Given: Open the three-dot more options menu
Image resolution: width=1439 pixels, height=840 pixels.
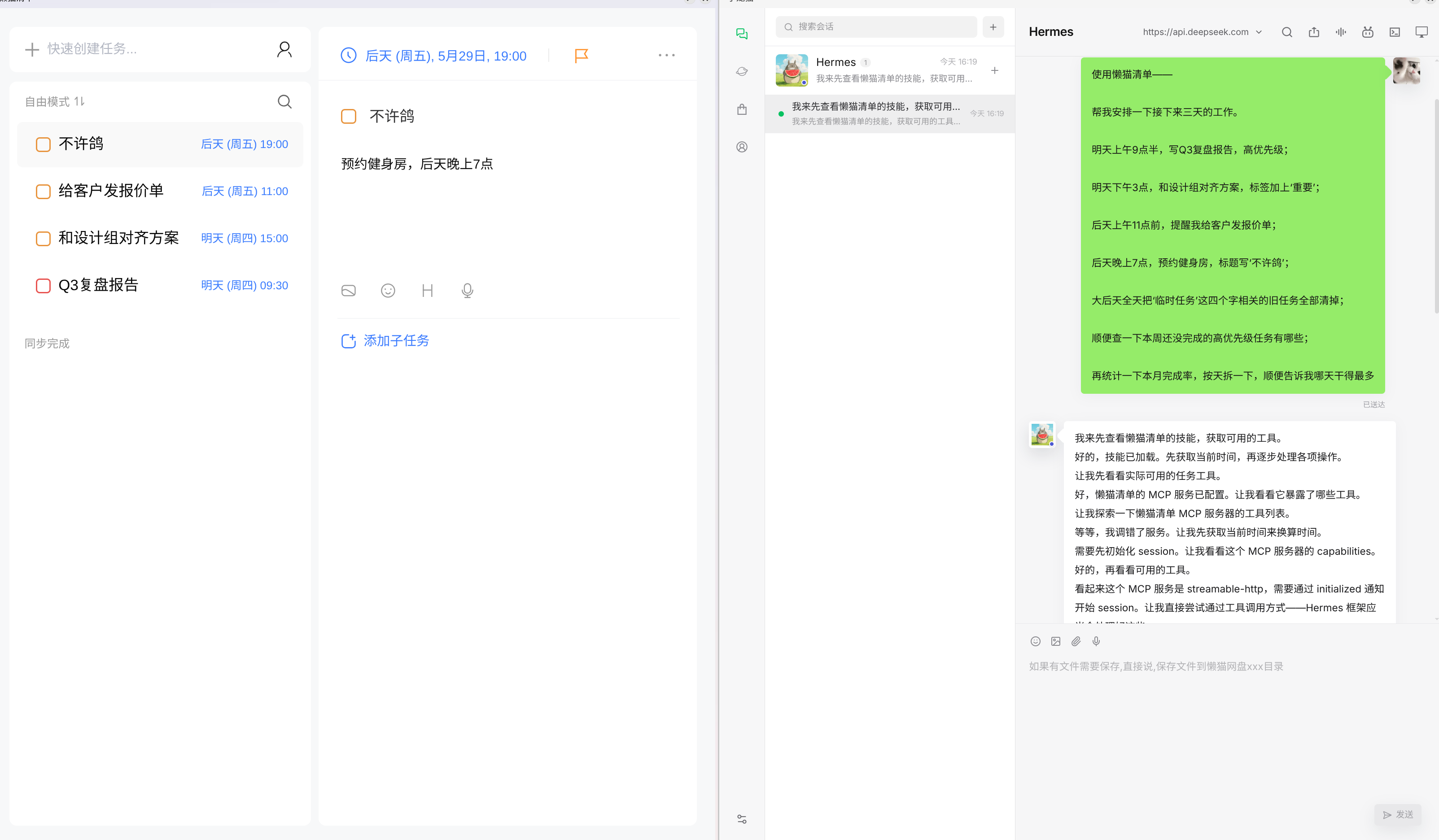Looking at the screenshot, I should point(666,55).
